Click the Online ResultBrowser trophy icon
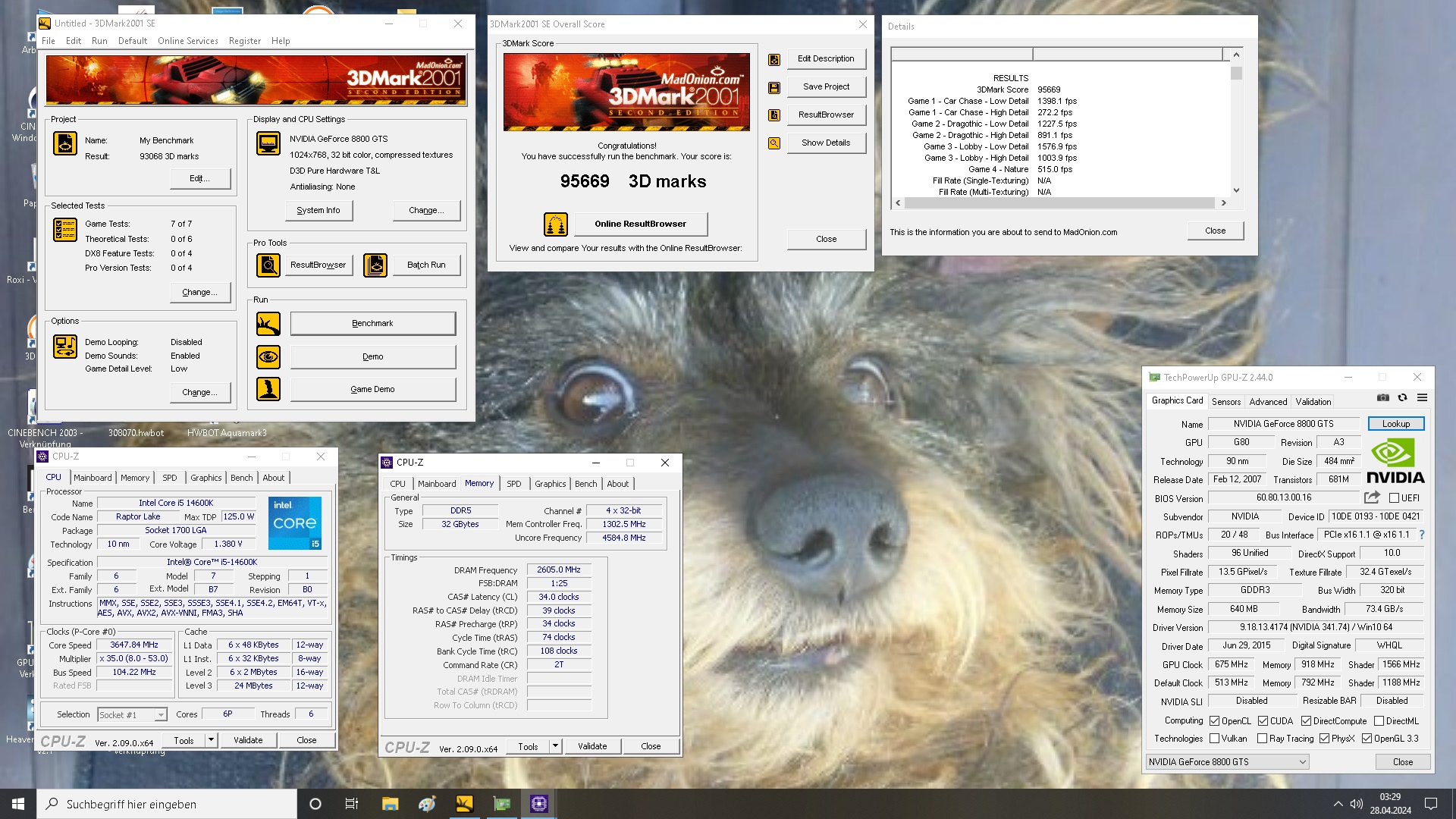 (556, 224)
